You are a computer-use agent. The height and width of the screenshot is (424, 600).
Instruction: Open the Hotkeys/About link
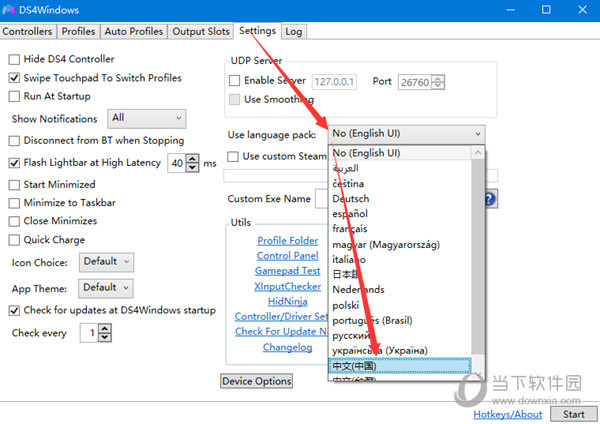508,414
